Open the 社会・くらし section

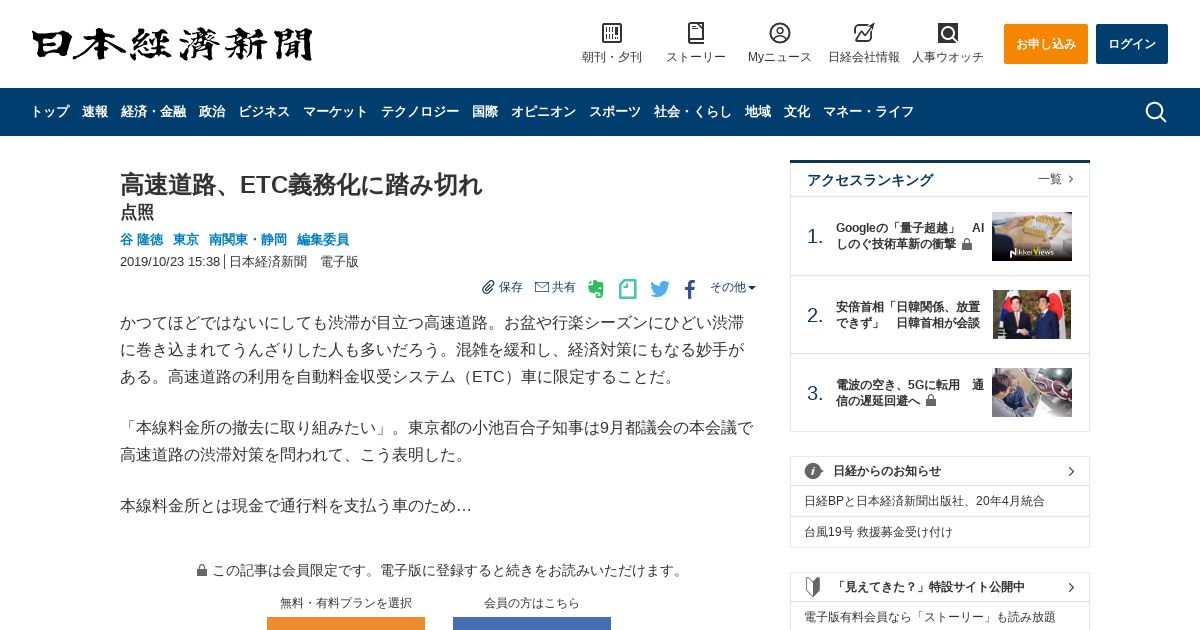point(693,112)
